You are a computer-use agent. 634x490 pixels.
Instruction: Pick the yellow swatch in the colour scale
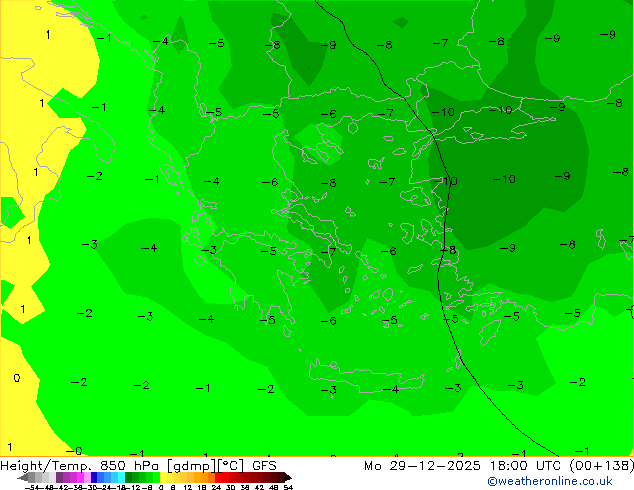[163, 477]
